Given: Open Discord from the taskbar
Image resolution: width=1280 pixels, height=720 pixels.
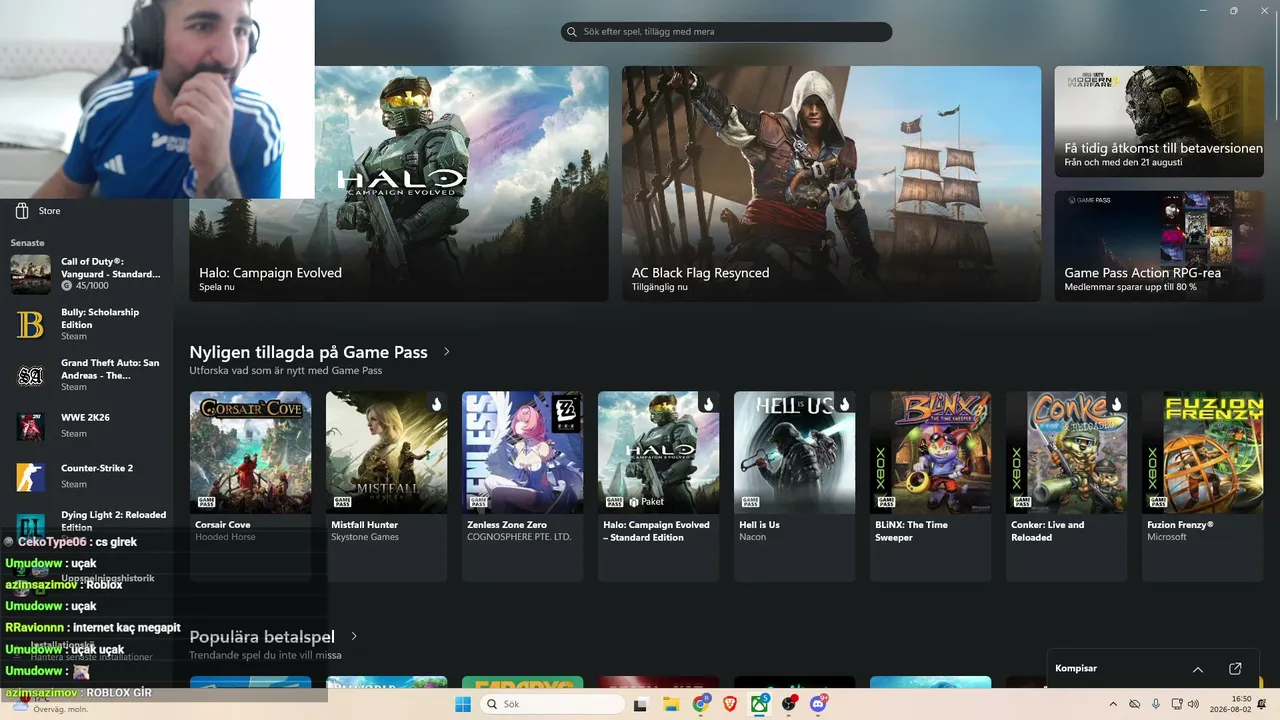Looking at the screenshot, I should coord(819,705).
